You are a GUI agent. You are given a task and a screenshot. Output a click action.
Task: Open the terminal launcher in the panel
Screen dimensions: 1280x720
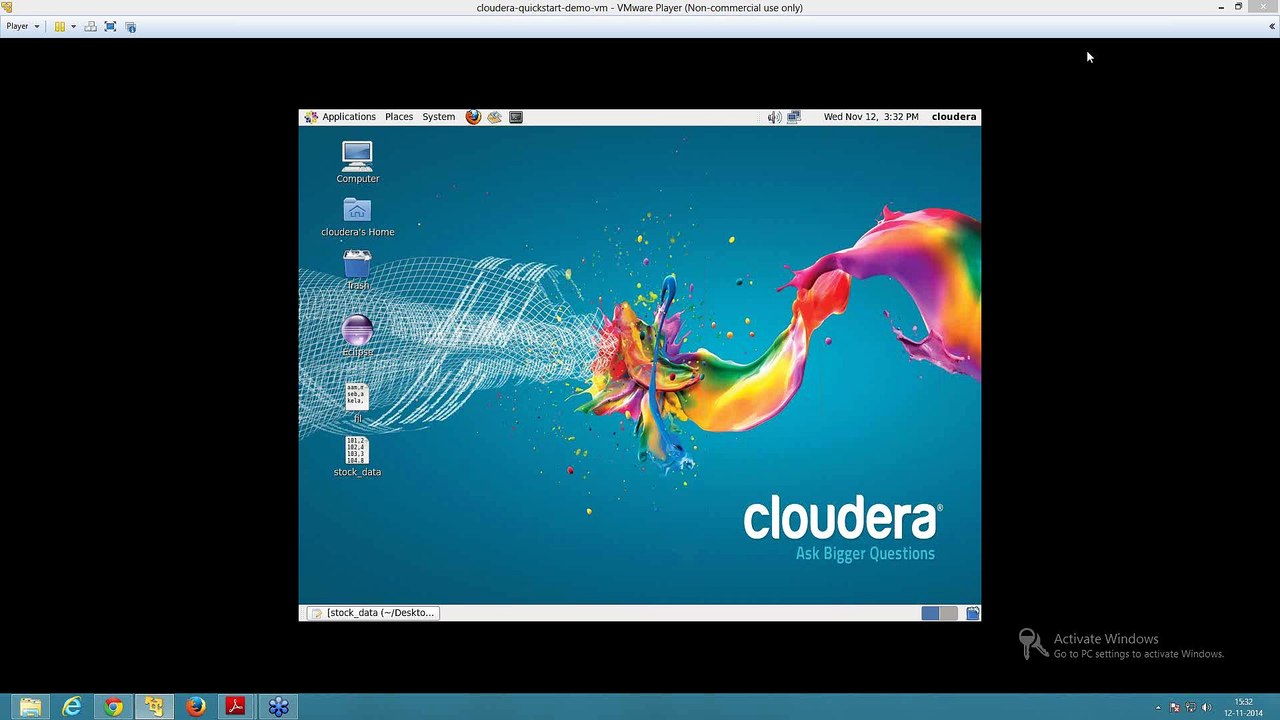click(516, 117)
